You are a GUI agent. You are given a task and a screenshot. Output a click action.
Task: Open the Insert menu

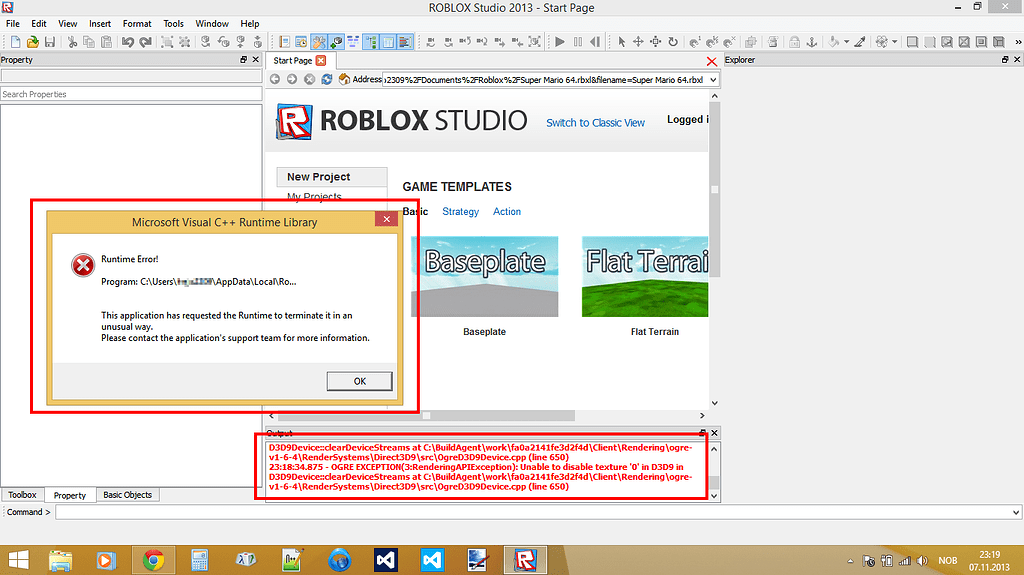[x=100, y=24]
